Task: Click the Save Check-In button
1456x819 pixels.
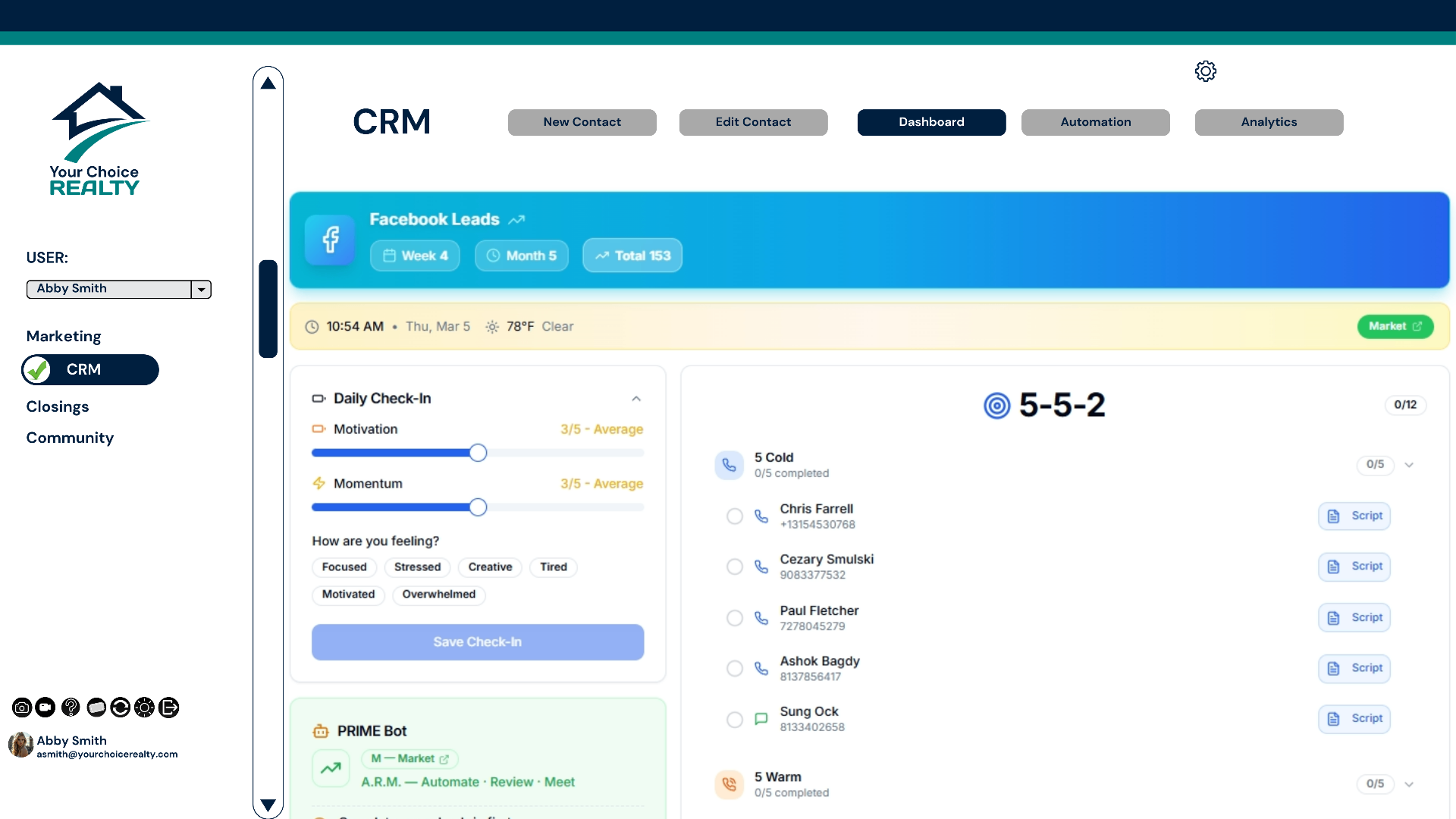Action: pos(478,642)
